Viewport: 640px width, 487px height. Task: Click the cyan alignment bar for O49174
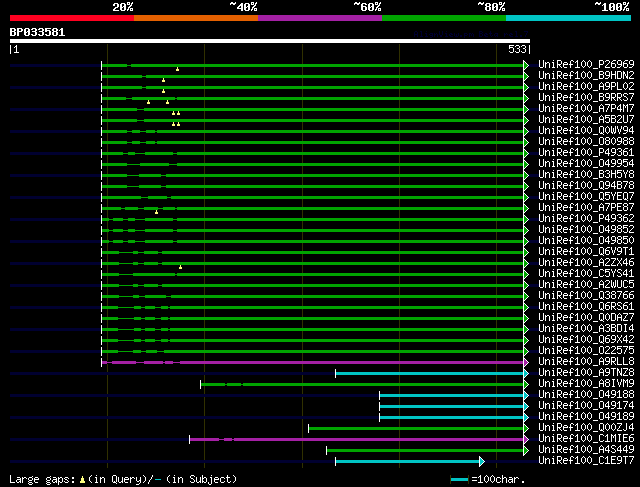452,407
